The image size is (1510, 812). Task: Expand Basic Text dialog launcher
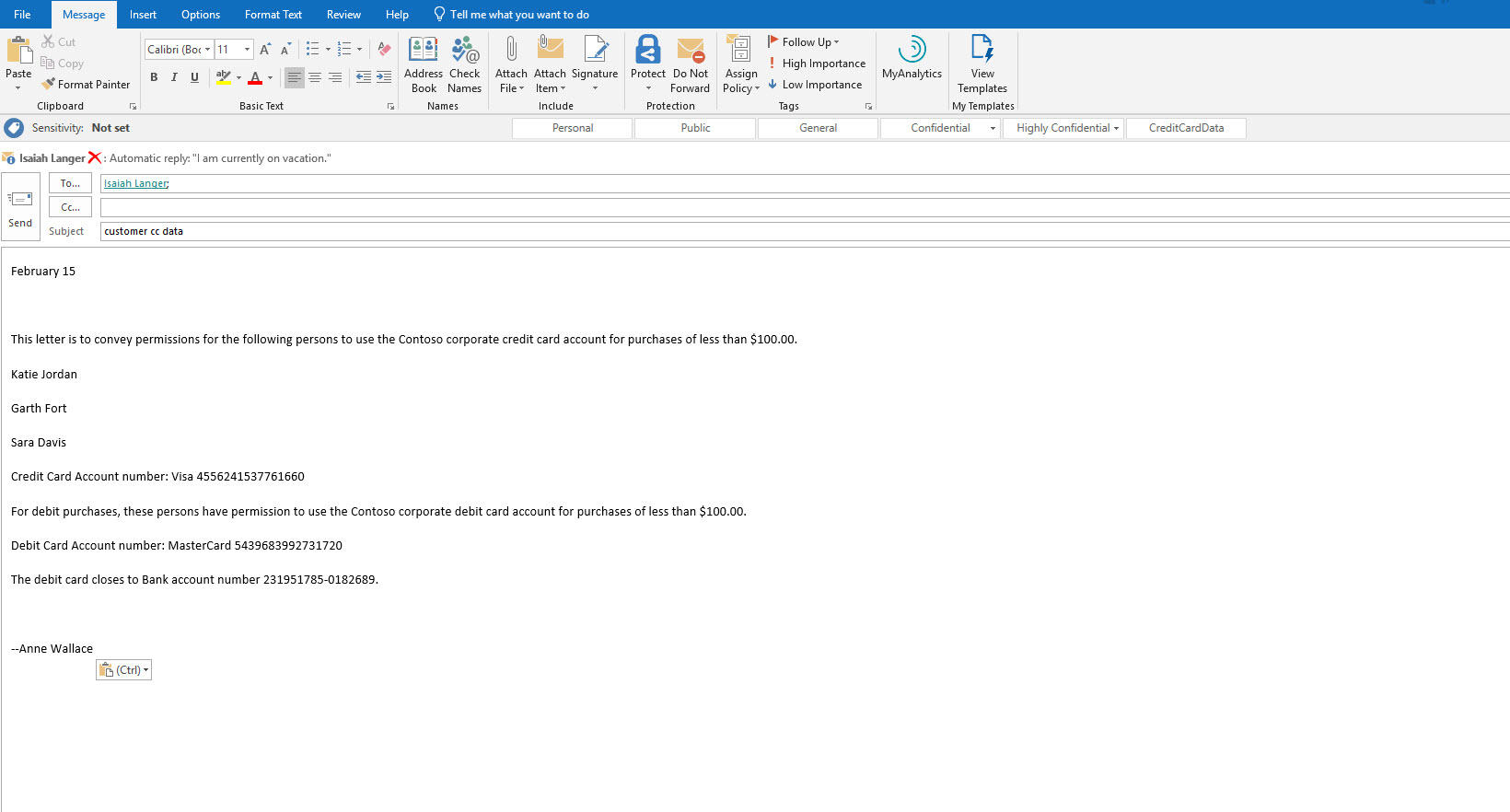390,107
